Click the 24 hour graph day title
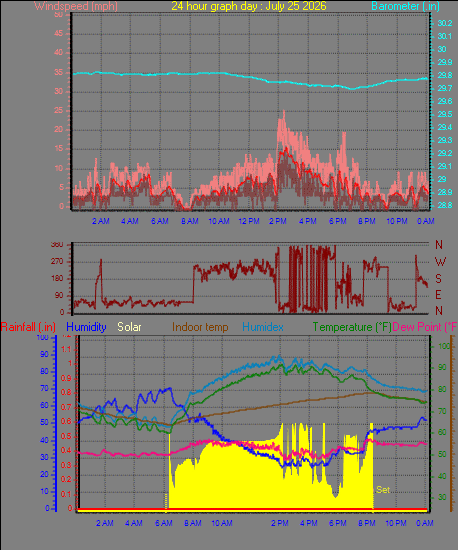 (x=249, y=6)
